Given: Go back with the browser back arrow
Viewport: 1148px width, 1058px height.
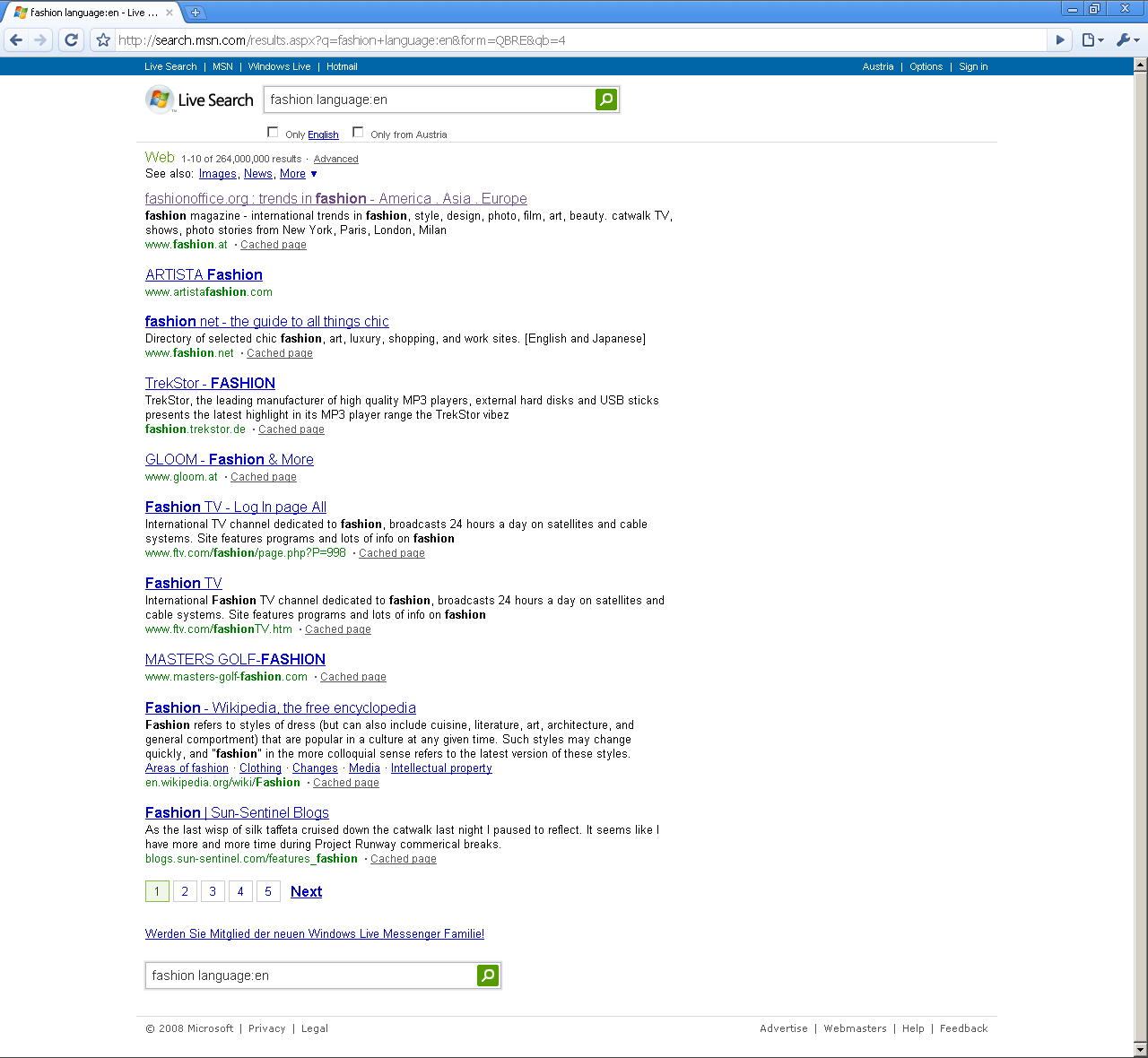Looking at the screenshot, I should [16, 39].
